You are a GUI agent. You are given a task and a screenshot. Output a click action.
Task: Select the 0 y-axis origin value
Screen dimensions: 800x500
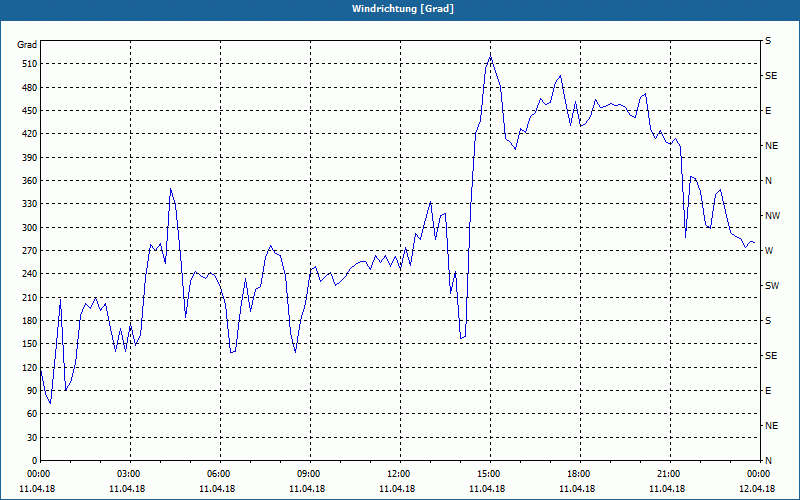pyautogui.click(x=35, y=461)
